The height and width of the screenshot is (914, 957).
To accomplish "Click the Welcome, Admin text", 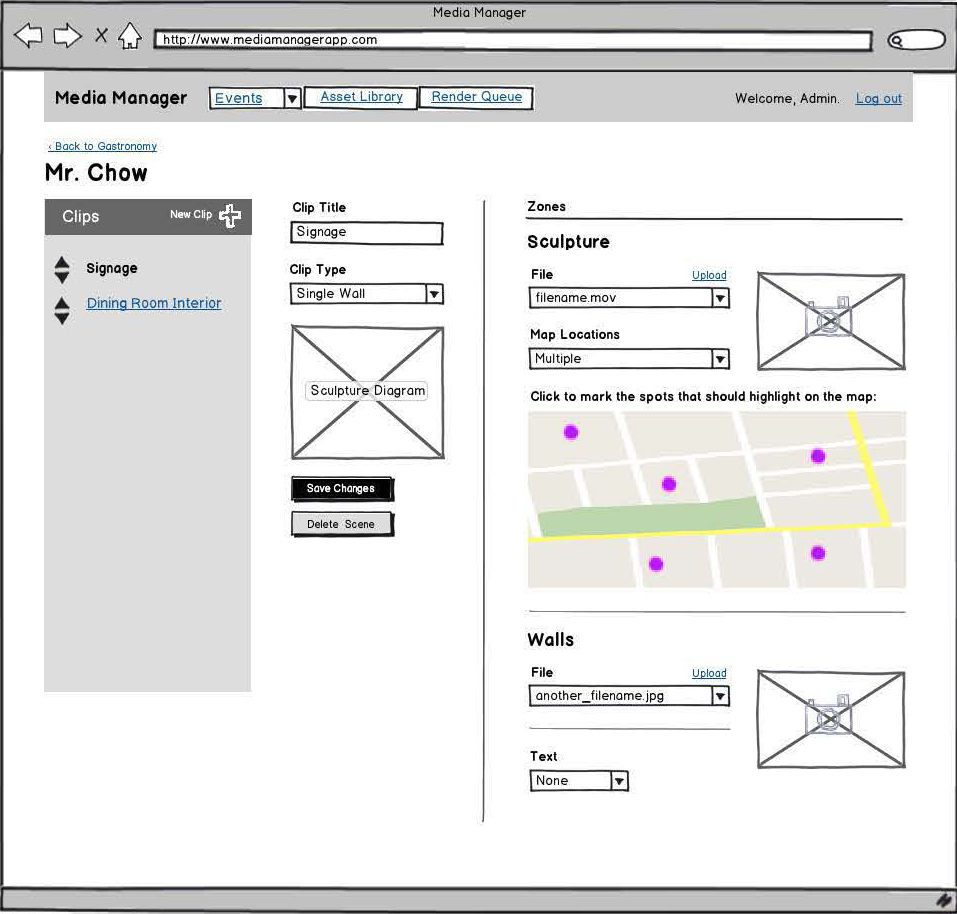I will tap(787, 98).
